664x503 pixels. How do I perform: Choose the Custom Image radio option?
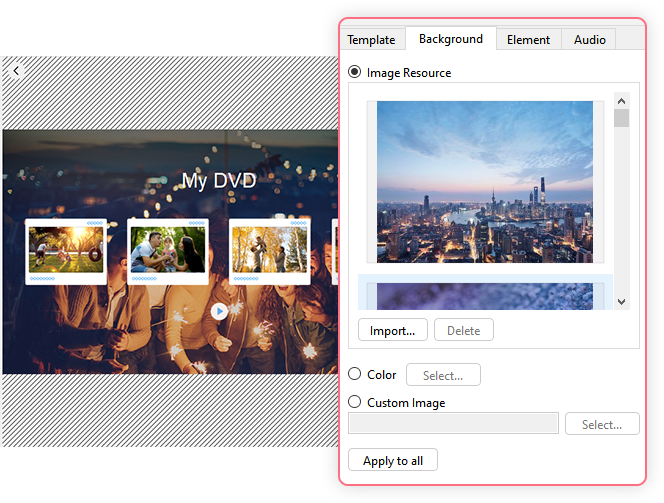click(x=355, y=403)
